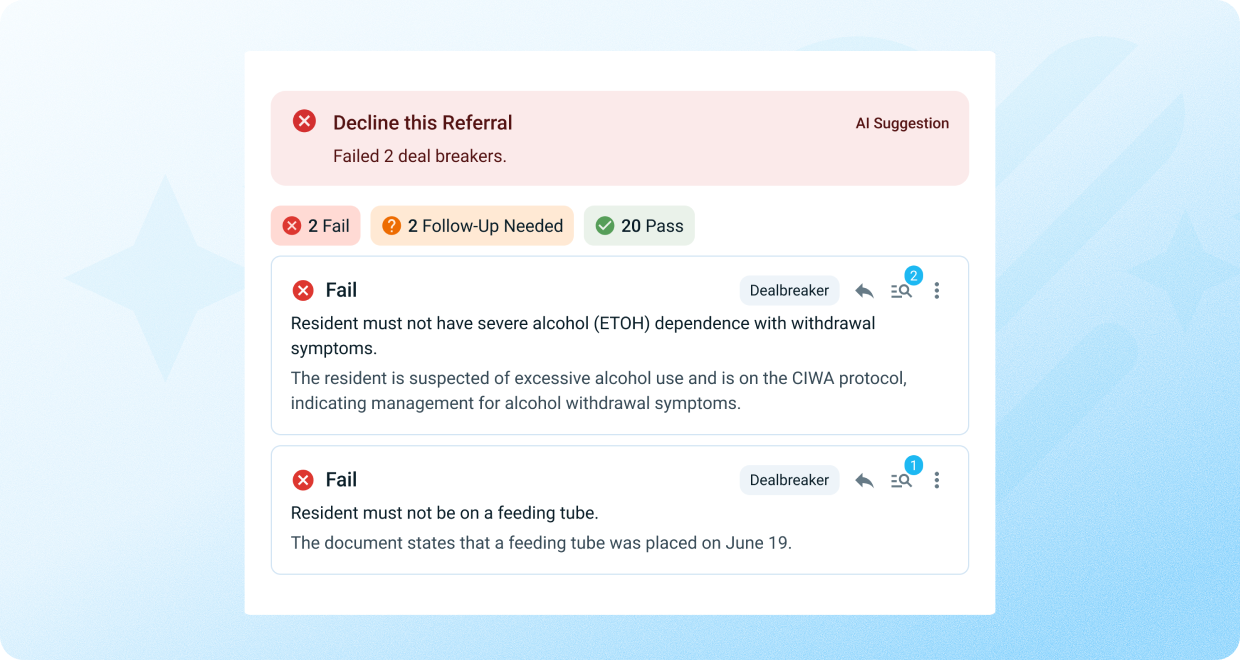Viewport: 1240px width, 660px height.
Task: Open three-dot menu on the alcohol dependence card
Action: click(x=937, y=291)
